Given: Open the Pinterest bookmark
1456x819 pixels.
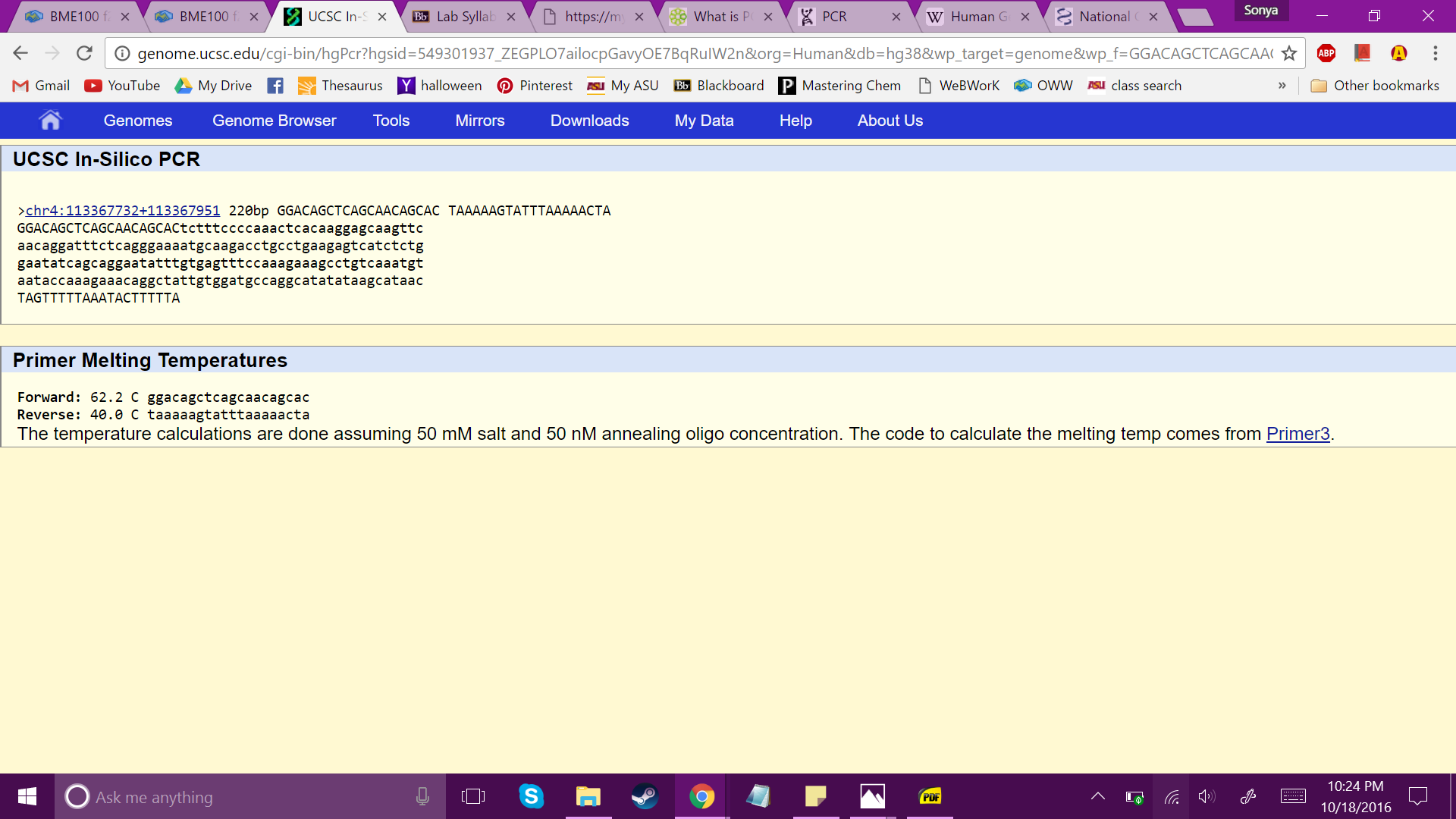Looking at the screenshot, I should [535, 86].
